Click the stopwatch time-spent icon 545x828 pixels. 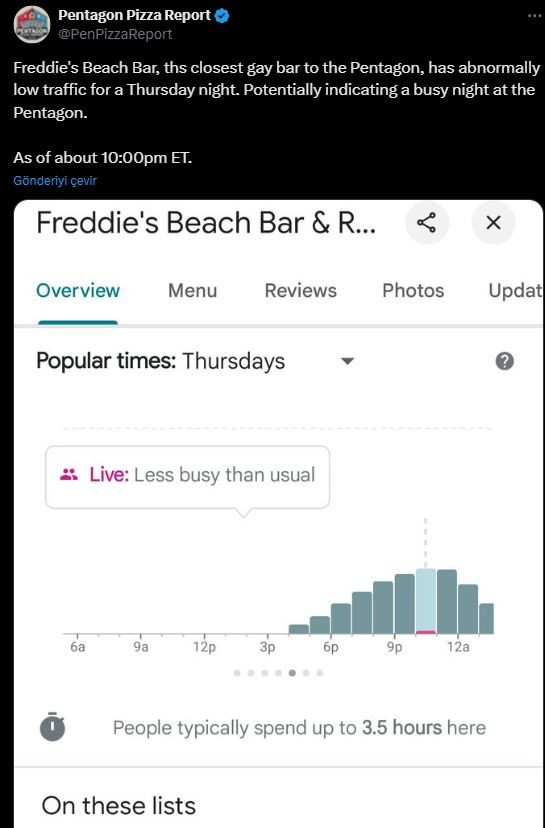[52, 727]
